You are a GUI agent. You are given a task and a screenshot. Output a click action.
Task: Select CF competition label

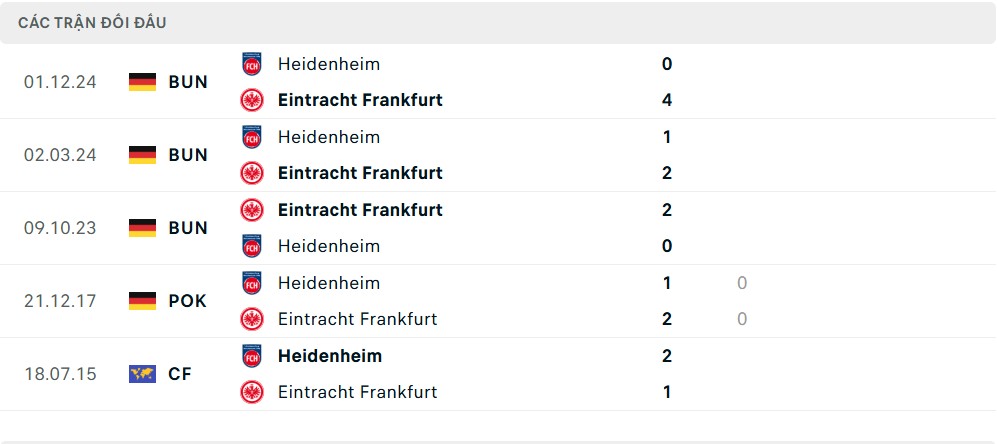(180, 374)
